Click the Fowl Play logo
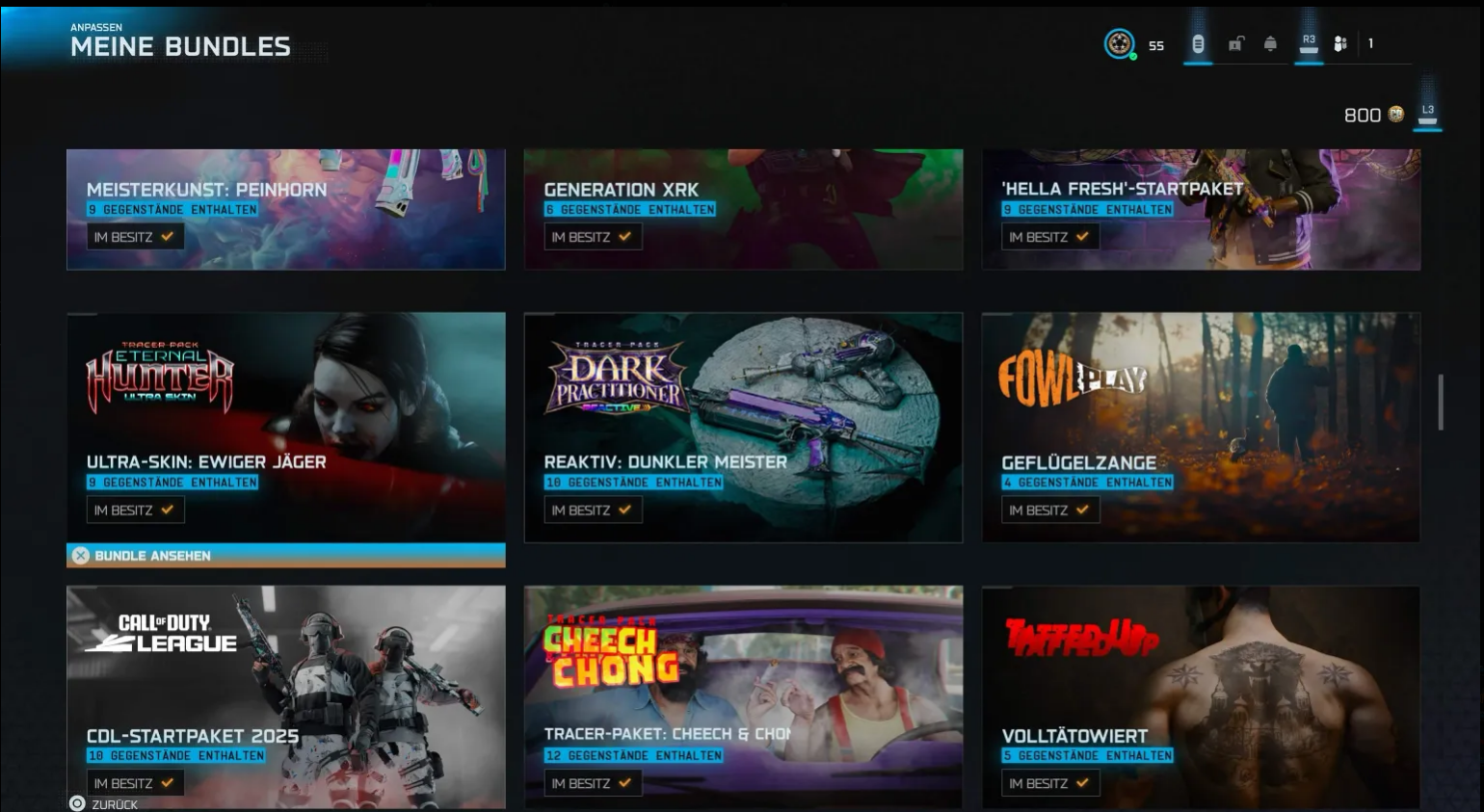 (1073, 379)
